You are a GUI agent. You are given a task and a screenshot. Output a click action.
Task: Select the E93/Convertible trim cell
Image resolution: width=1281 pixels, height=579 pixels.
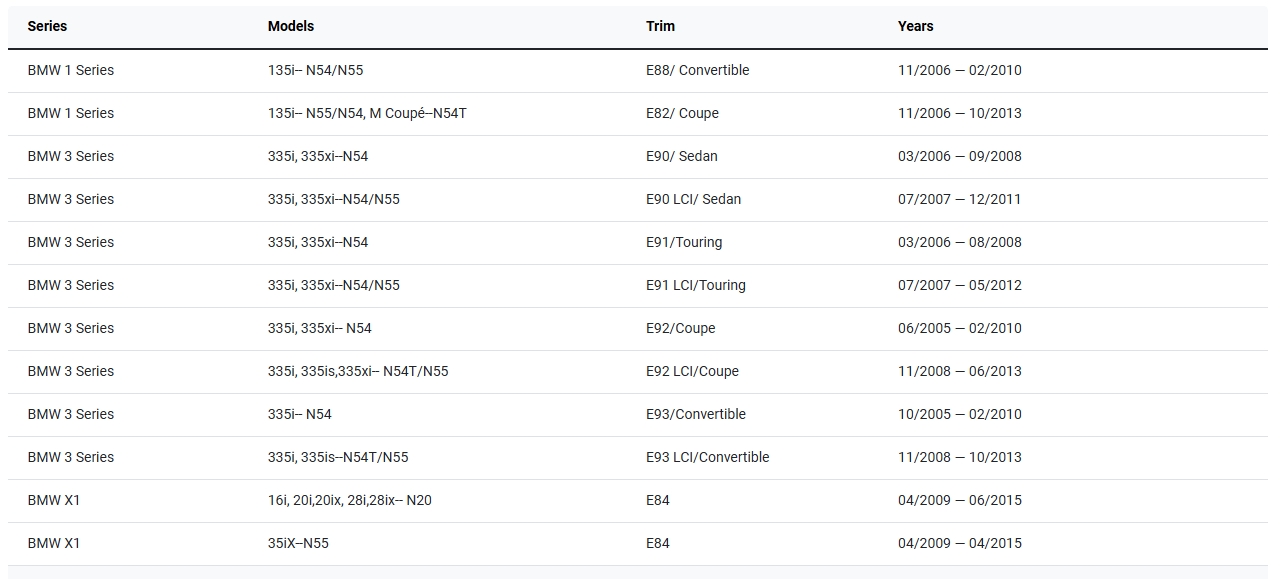(x=695, y=414)
